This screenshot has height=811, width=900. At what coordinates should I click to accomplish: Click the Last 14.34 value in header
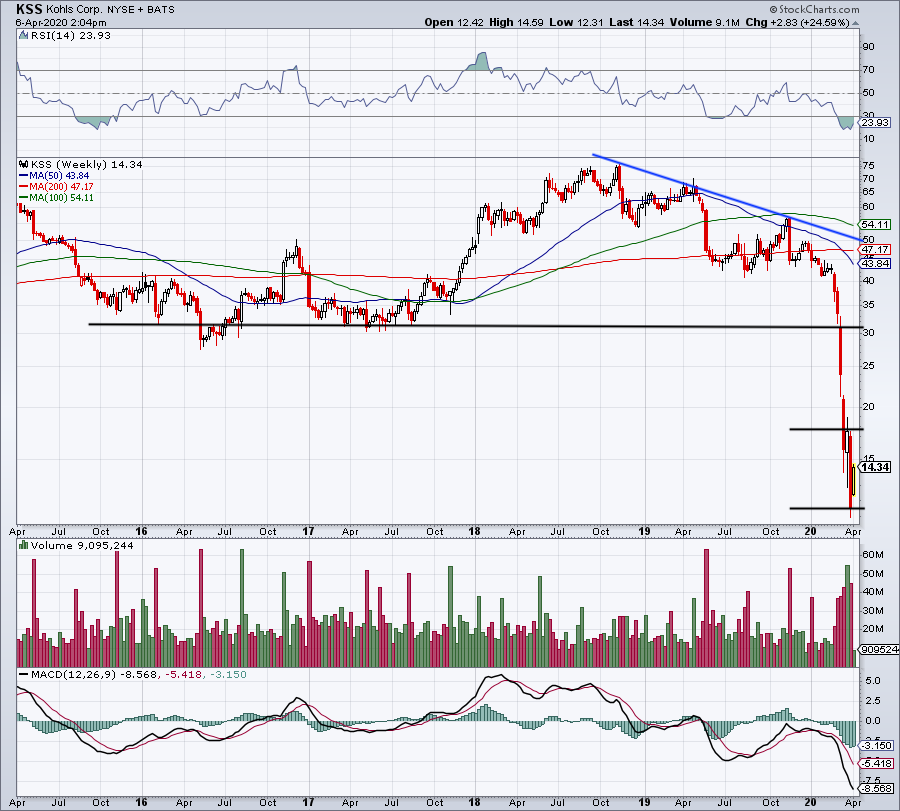point(637,22)
